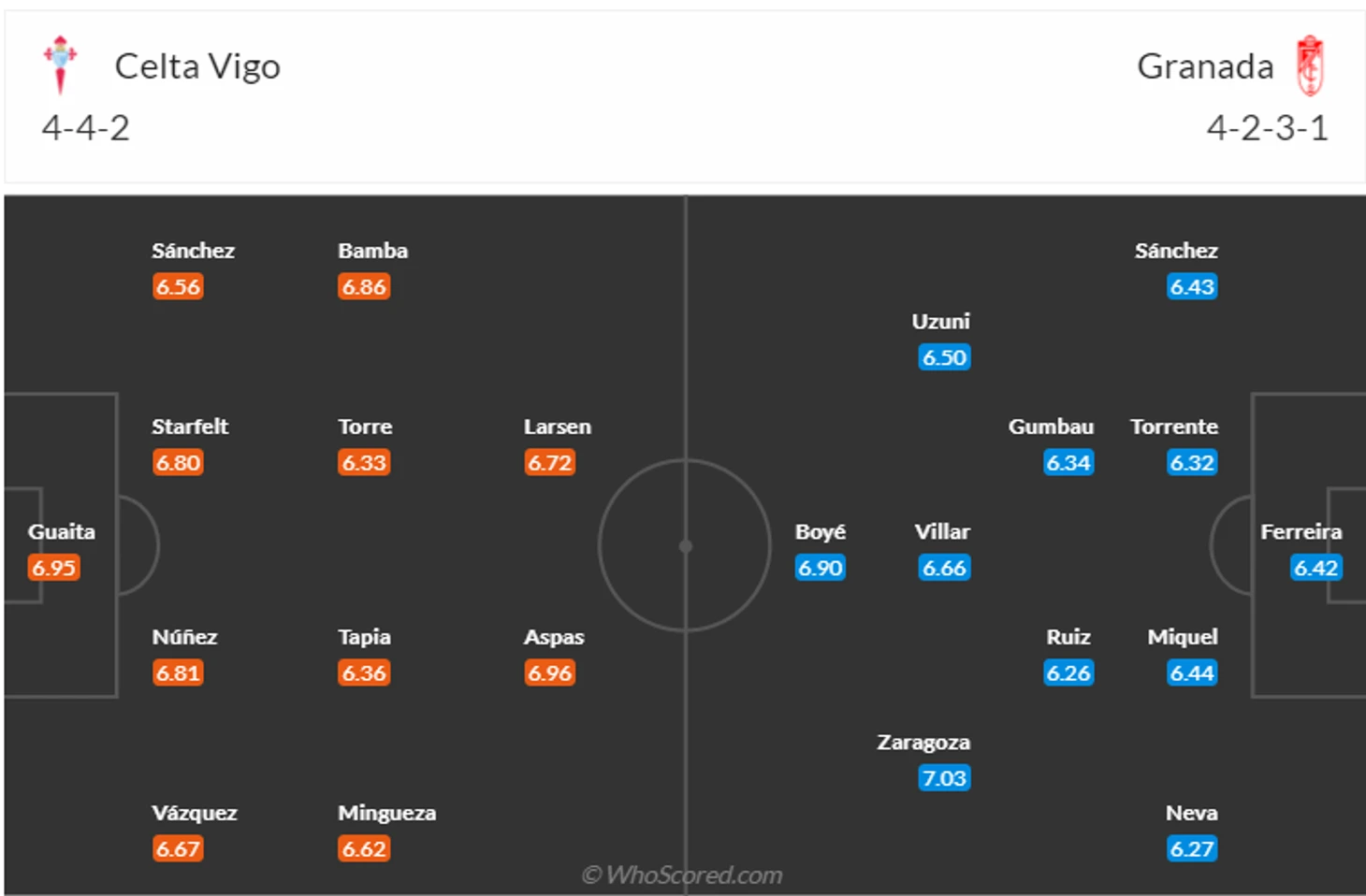Open the Granada team name
The image size is (1366, 896).
(1205, 66)
